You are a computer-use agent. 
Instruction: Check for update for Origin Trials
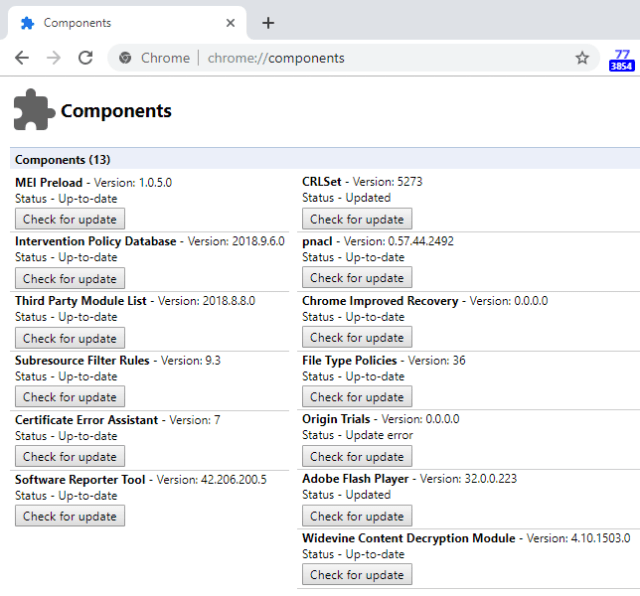357,456
